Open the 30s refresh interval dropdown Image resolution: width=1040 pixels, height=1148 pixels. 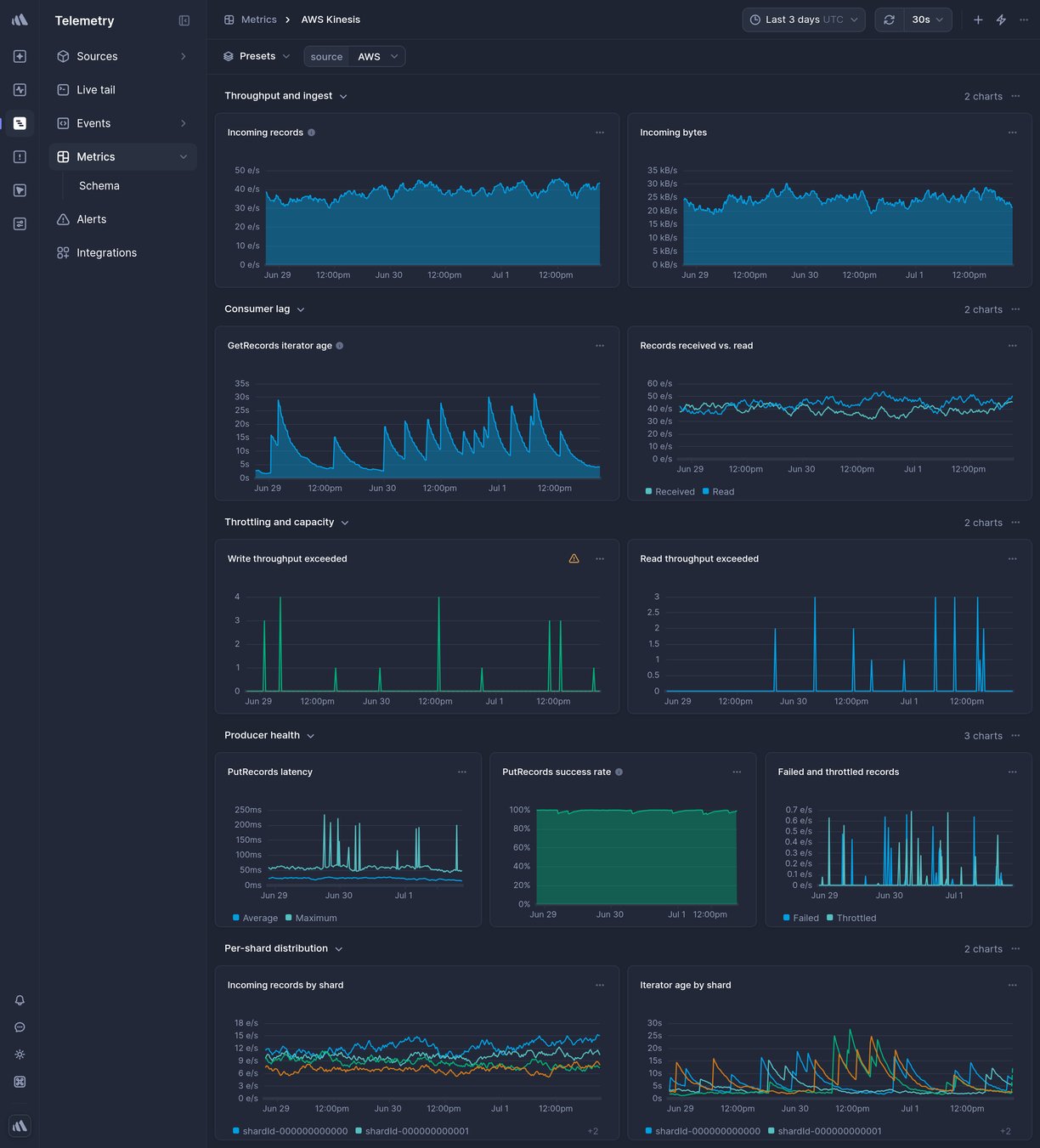(928, 20)
